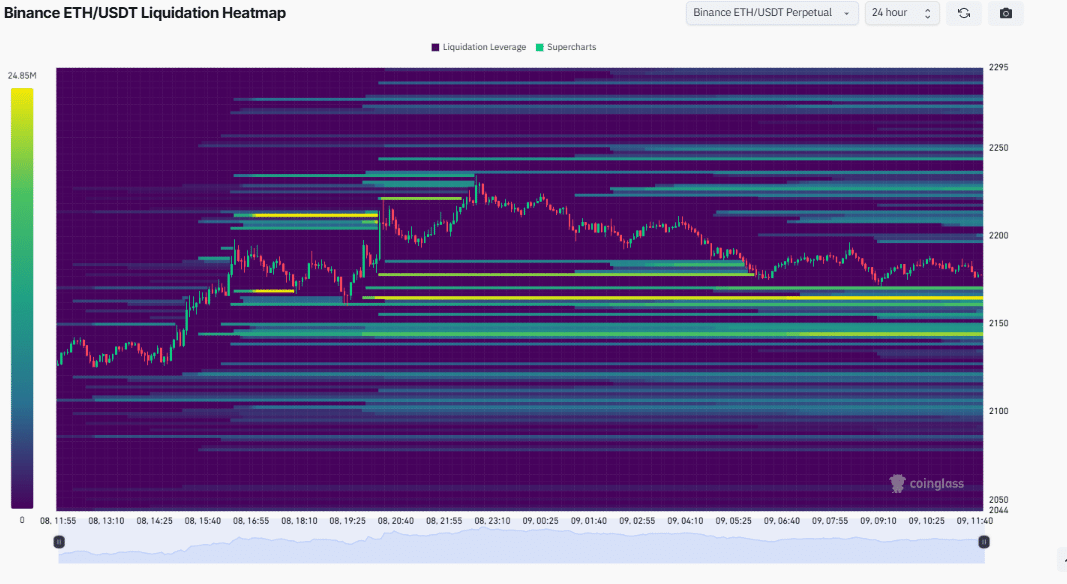This screenshot has width=1067, height=584.
Task: Click the Binance ETH/USDT Liquidation Heatmap title
Action: [145, 14]
